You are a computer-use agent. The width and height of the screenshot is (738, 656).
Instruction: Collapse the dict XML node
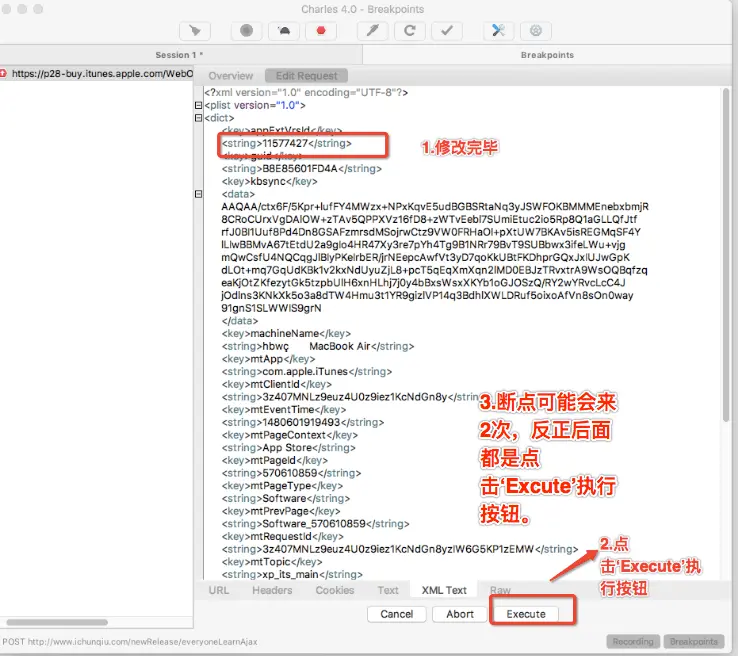(x=199, y=118)
